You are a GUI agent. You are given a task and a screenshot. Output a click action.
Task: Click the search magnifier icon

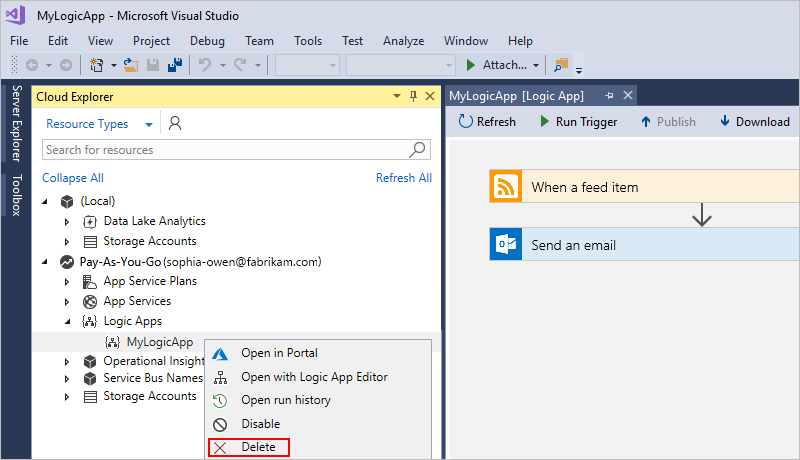(x=420, y=150)
